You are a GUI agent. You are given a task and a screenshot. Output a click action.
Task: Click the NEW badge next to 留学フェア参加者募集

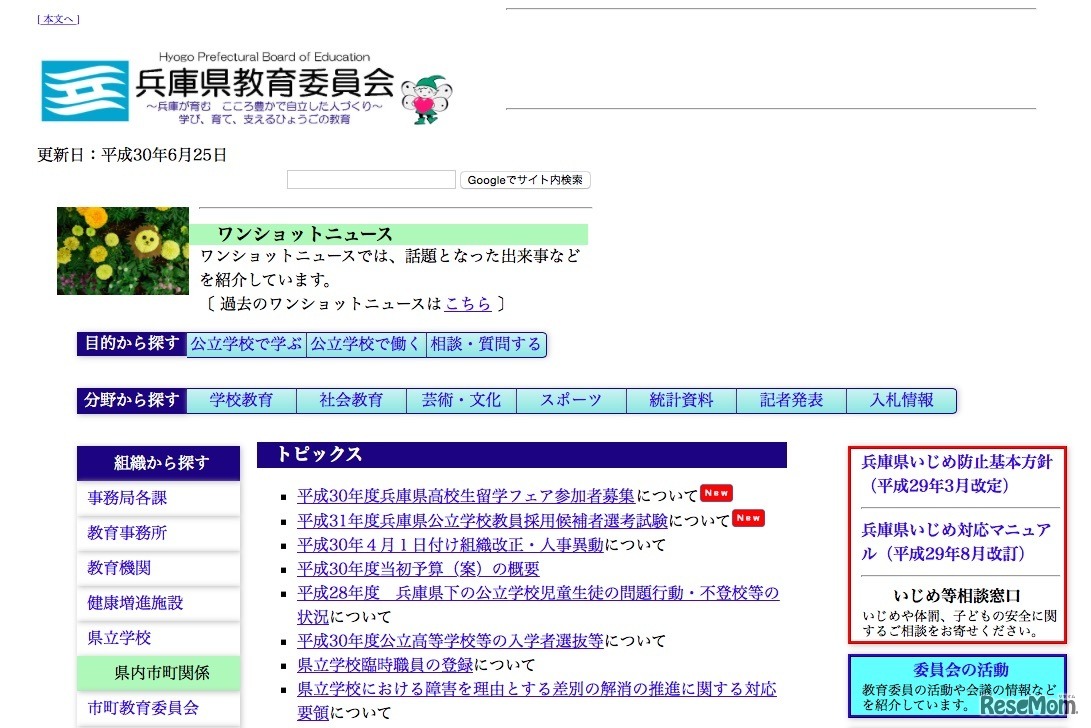[x=716, y=493]
